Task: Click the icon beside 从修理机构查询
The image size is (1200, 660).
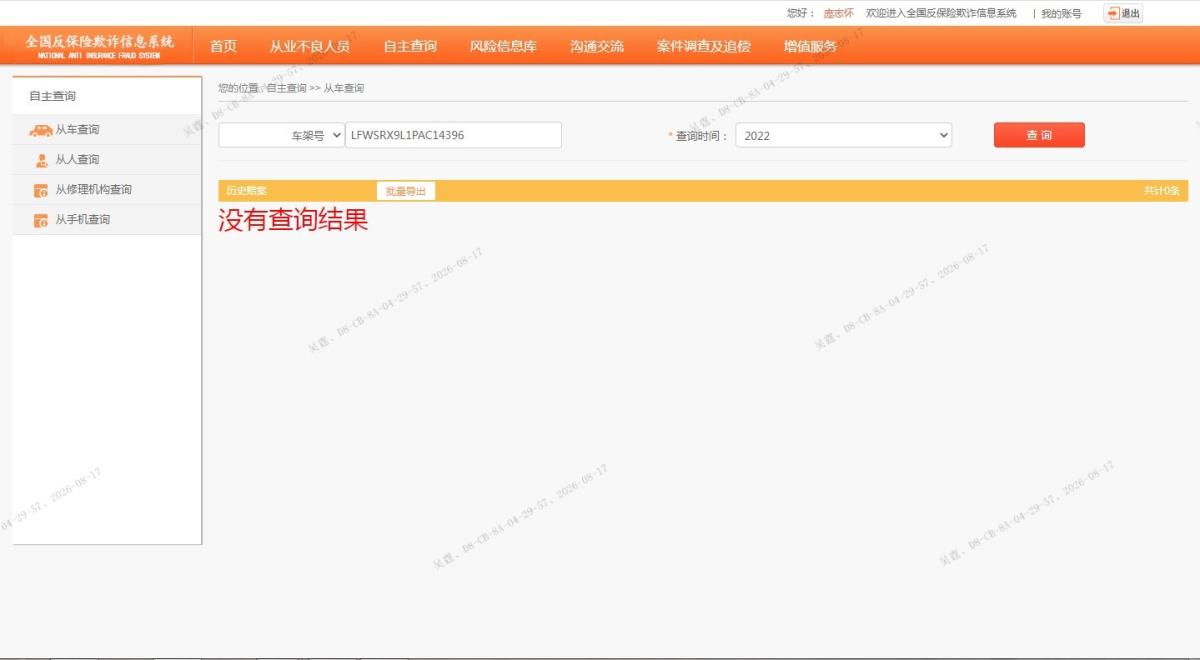Action: point(41,190)
